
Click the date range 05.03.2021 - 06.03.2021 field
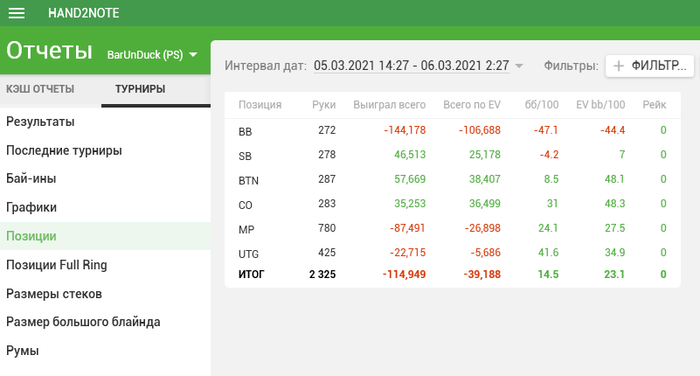tap(411, 66)
